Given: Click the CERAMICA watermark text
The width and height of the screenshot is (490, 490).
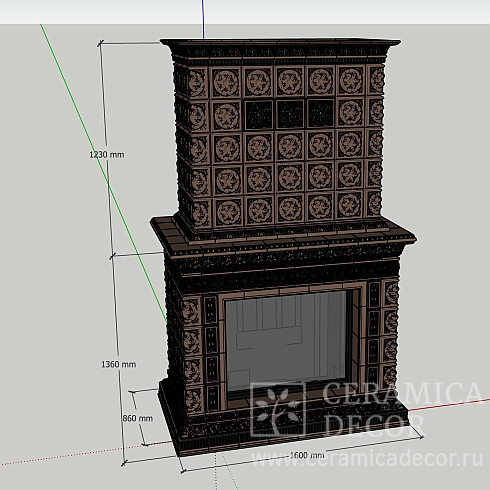Looking at the screenshot, I should [402, 394].
